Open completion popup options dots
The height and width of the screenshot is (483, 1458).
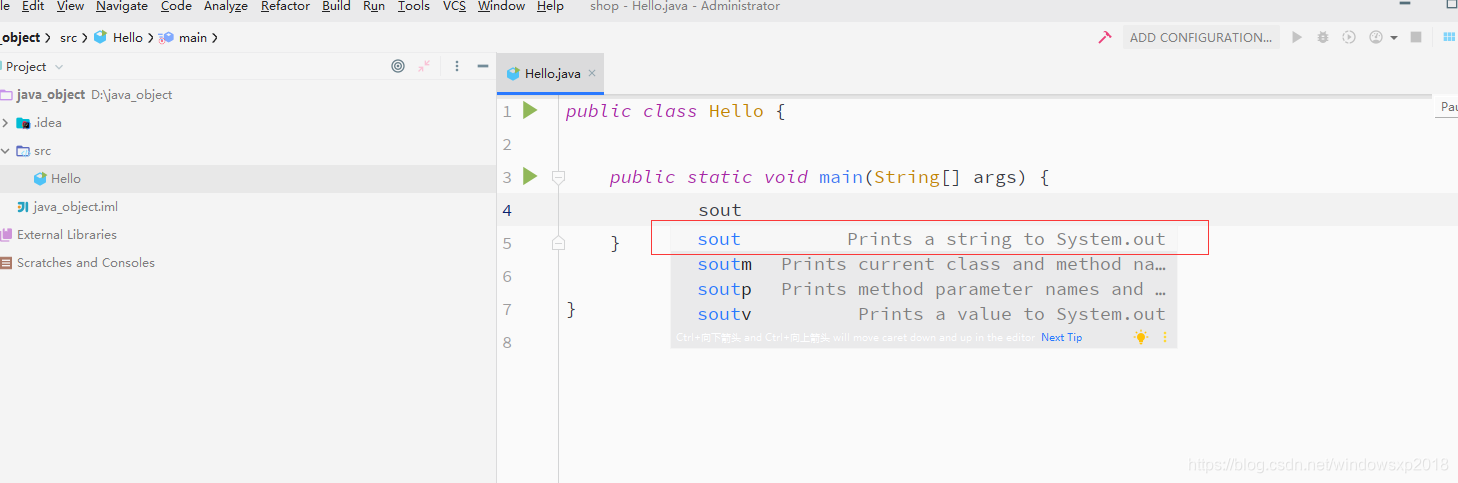pos(1165,338)
